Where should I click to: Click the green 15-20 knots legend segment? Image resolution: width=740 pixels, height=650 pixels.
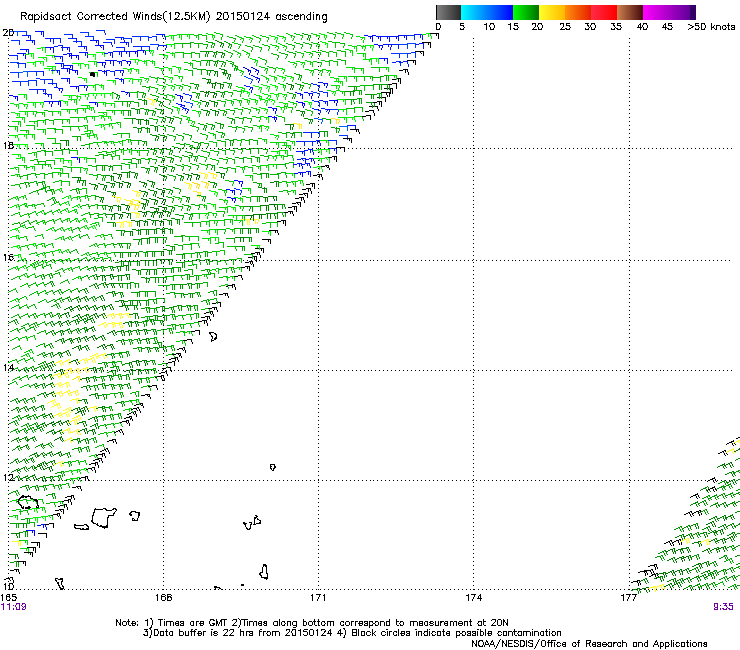(x=526, y=12)
